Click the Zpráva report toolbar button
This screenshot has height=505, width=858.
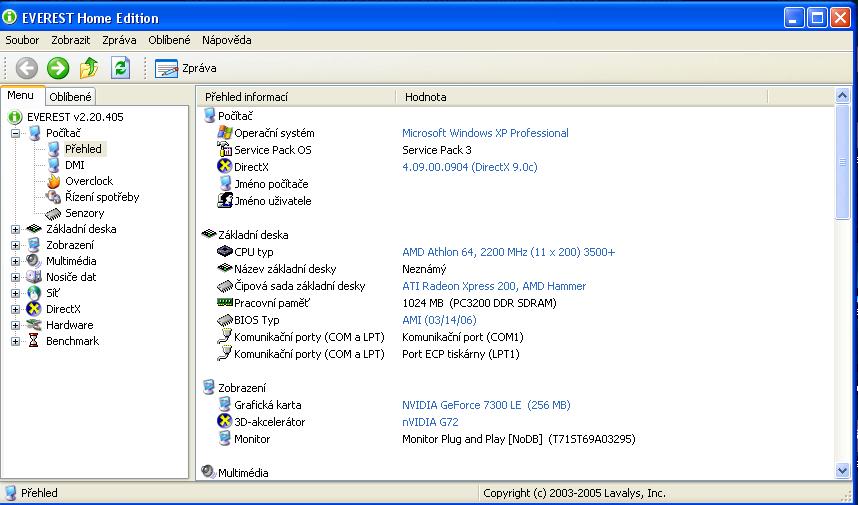coord(186,68)
